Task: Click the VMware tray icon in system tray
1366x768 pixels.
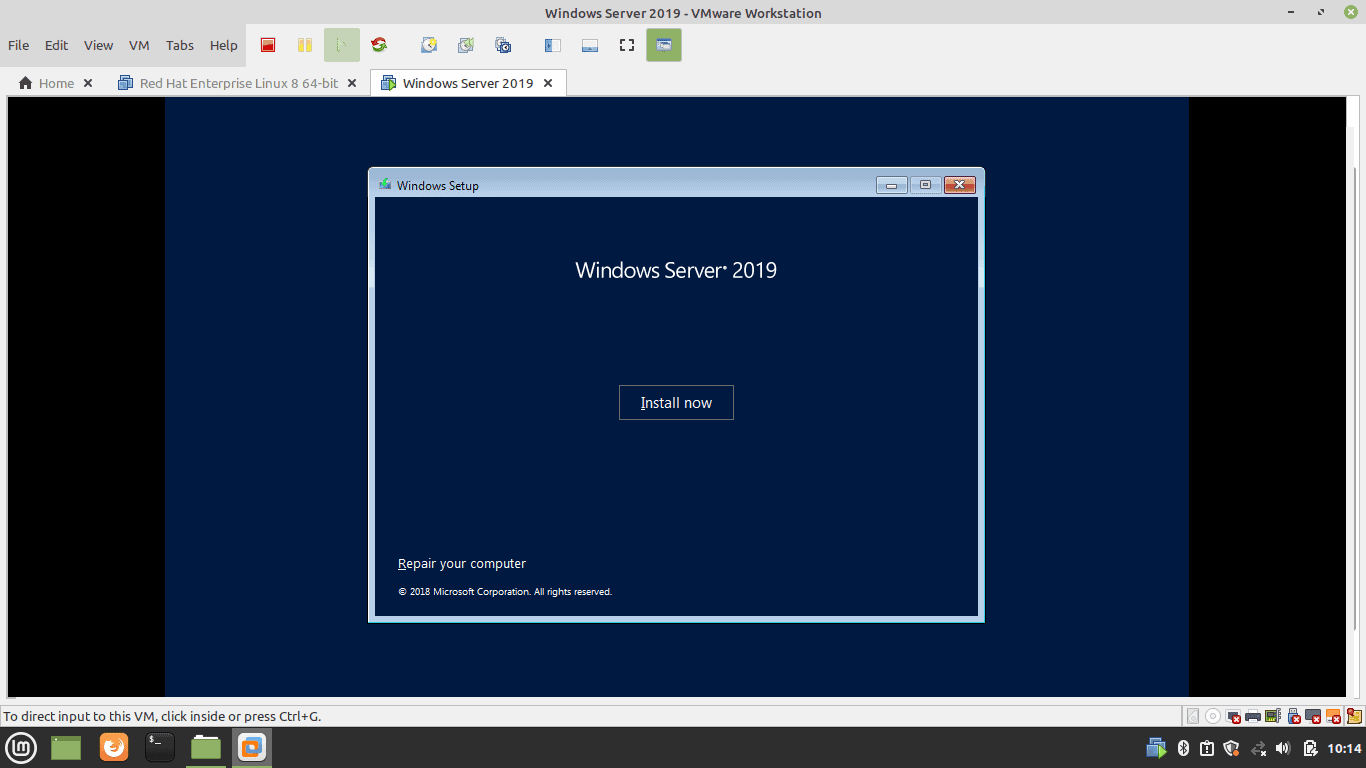Action: 1156,748
